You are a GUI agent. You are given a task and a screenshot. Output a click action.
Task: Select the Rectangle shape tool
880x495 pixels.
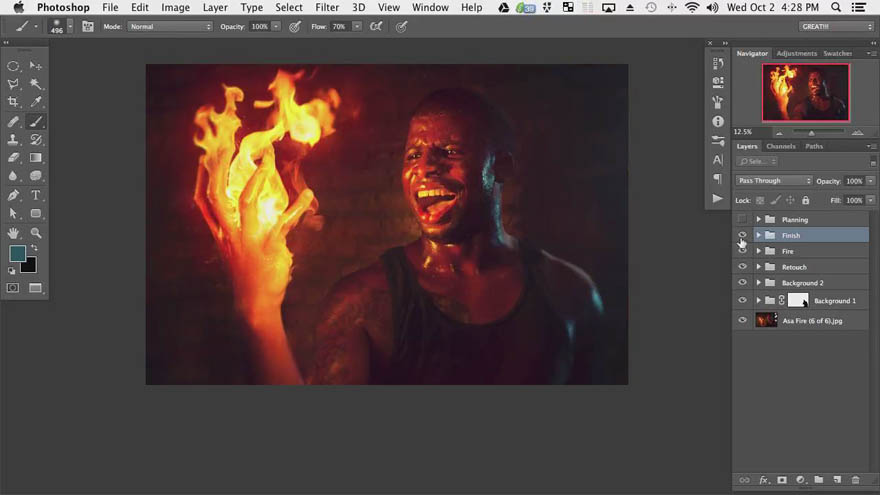pos(35,213)
